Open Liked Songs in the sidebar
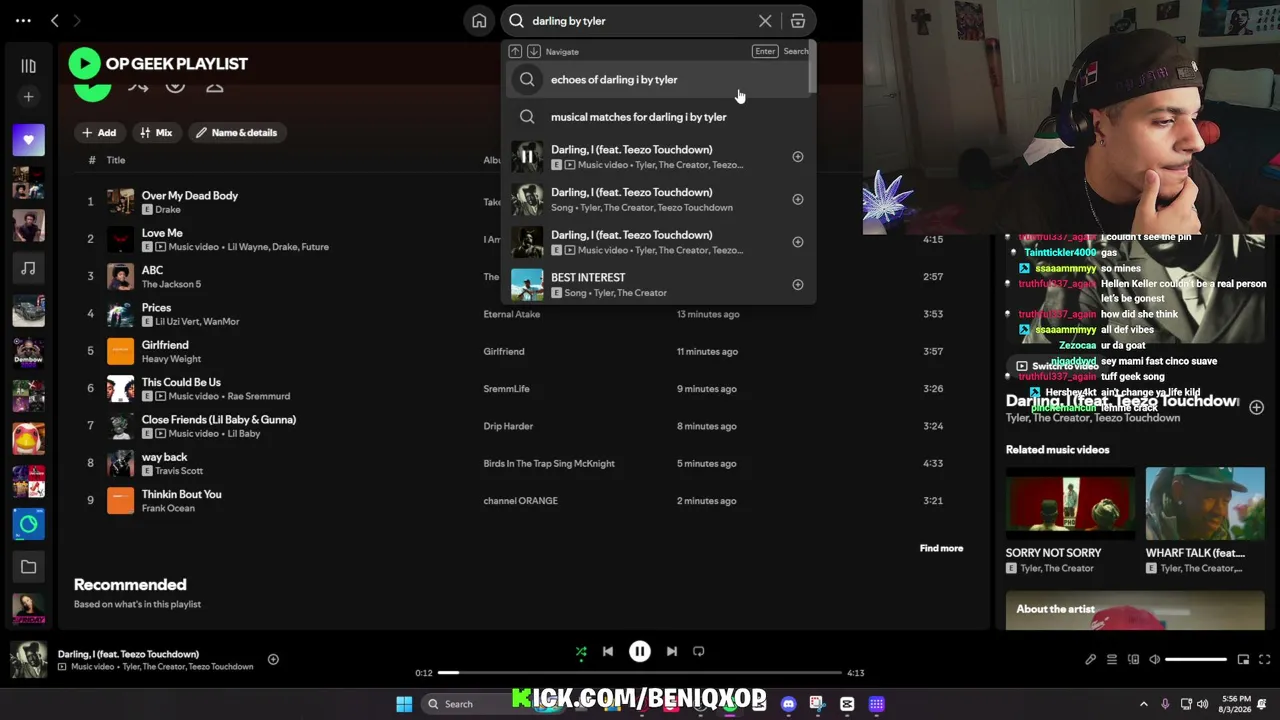 click(x=28, y=140)
